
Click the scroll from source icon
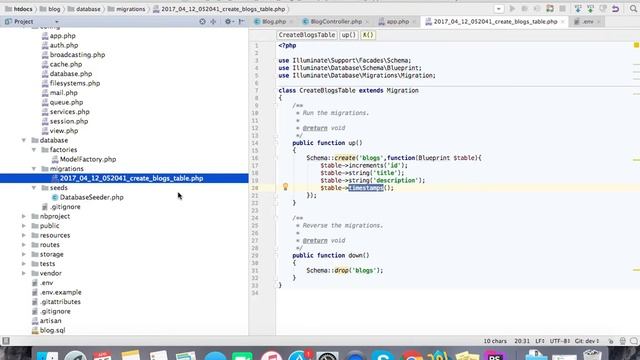pos(202,22)
